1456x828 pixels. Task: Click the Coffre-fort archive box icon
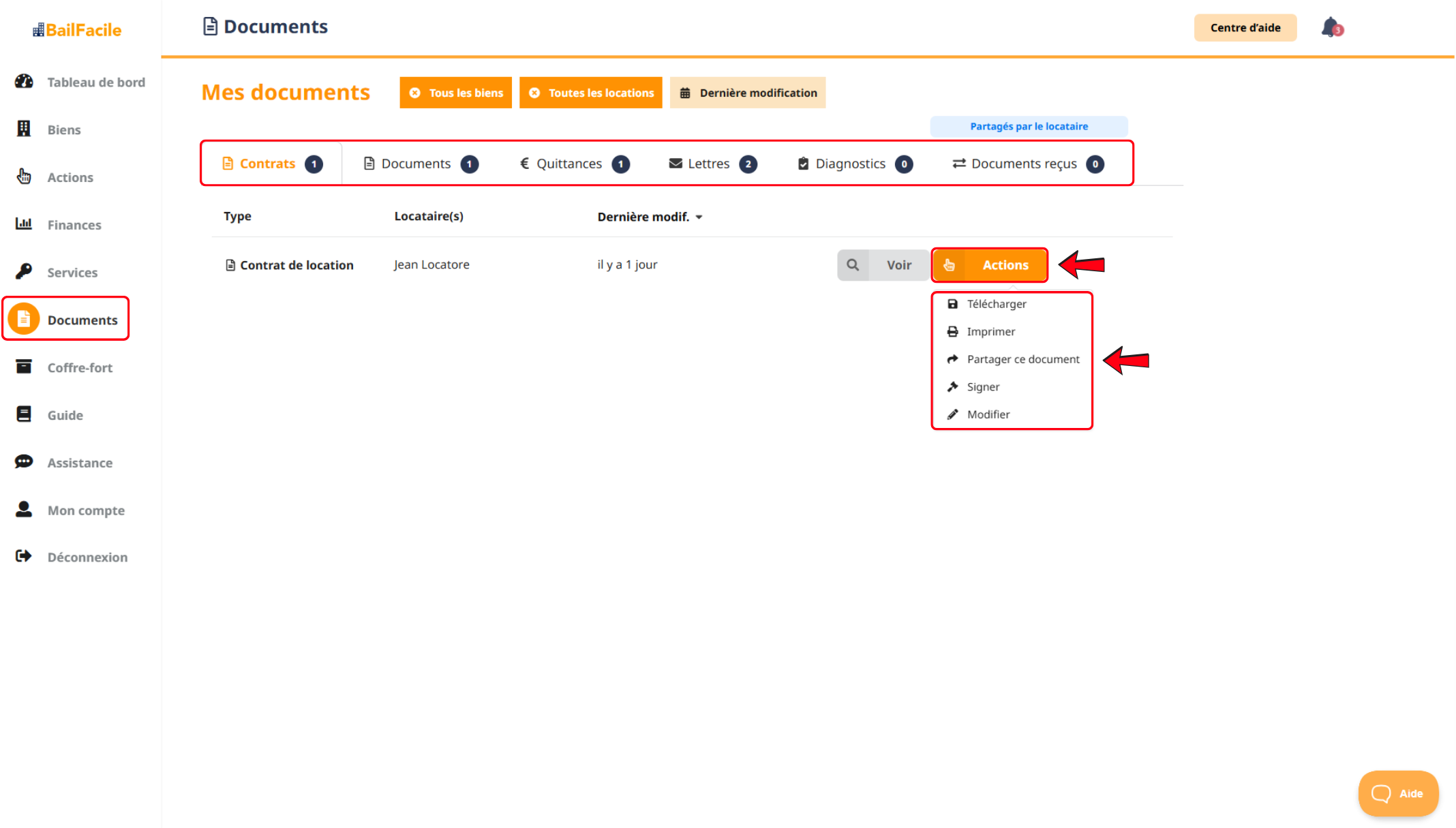24,367
